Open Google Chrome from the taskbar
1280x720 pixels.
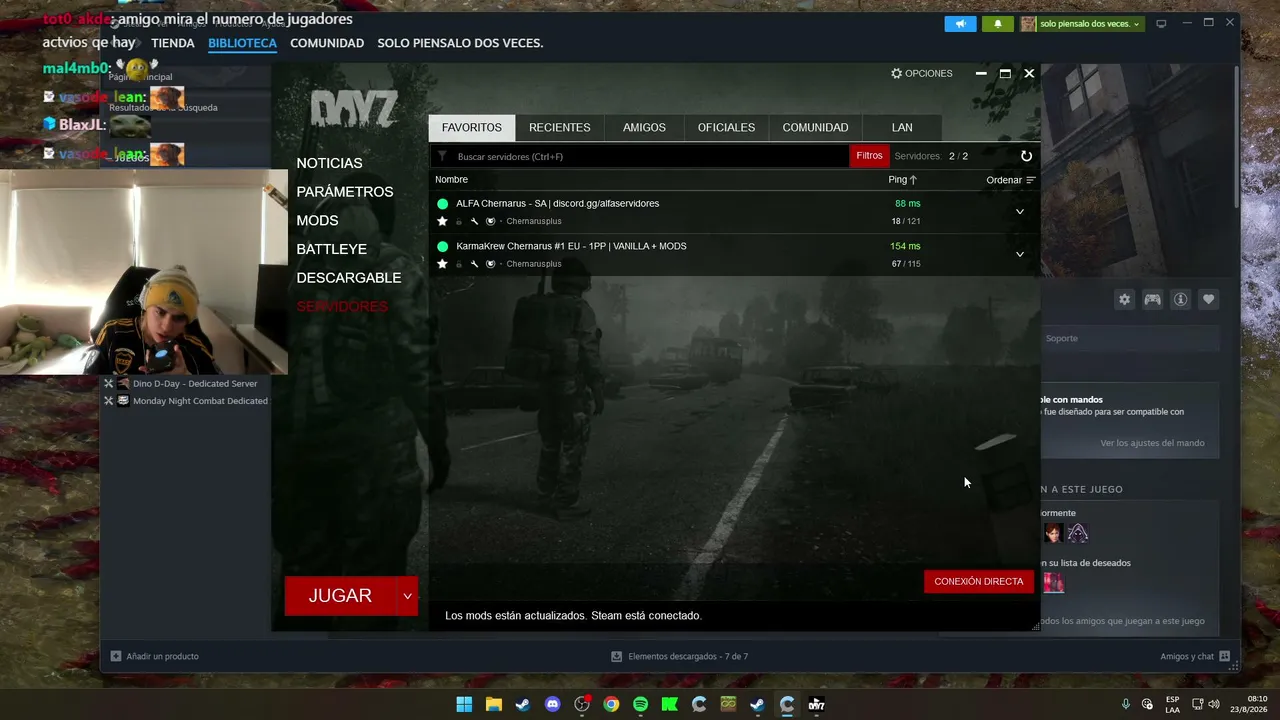(x=611, y=705)
